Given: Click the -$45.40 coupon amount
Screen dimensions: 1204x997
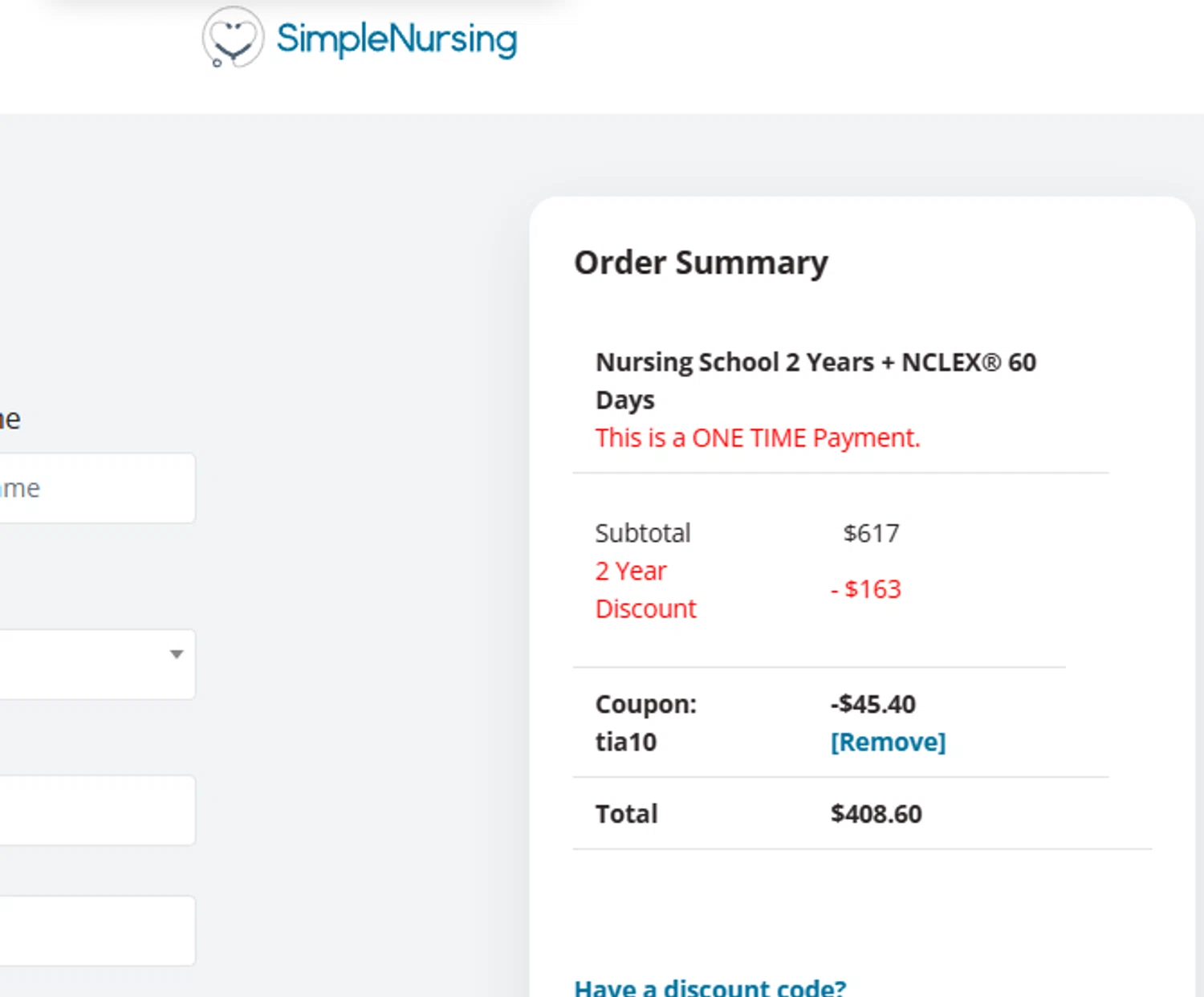Looking at the screenshot, I should 873,704.
